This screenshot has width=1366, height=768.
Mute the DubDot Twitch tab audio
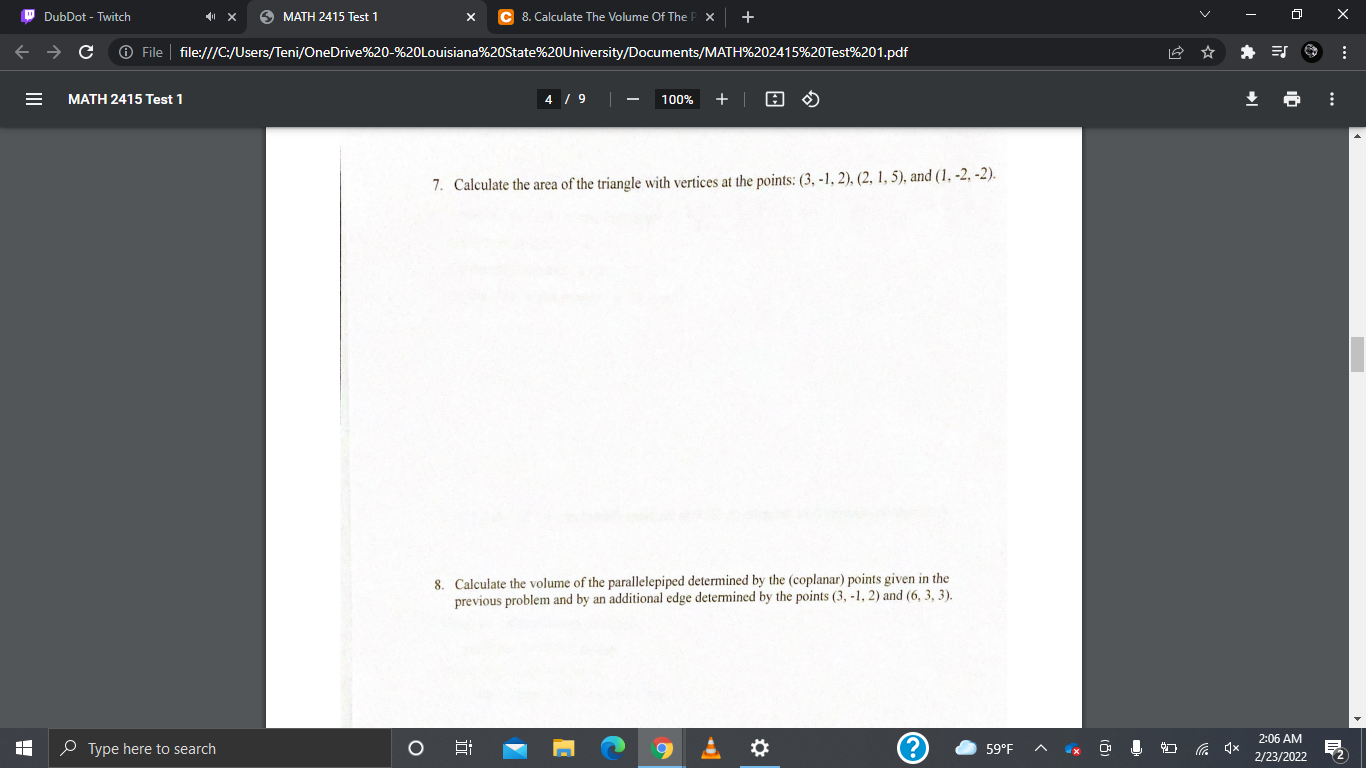click(210, 16)
